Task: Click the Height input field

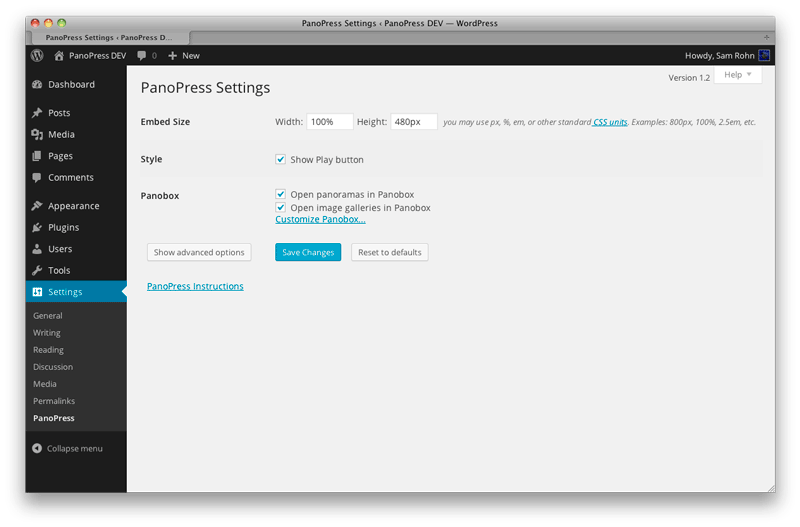Action: 414,121
